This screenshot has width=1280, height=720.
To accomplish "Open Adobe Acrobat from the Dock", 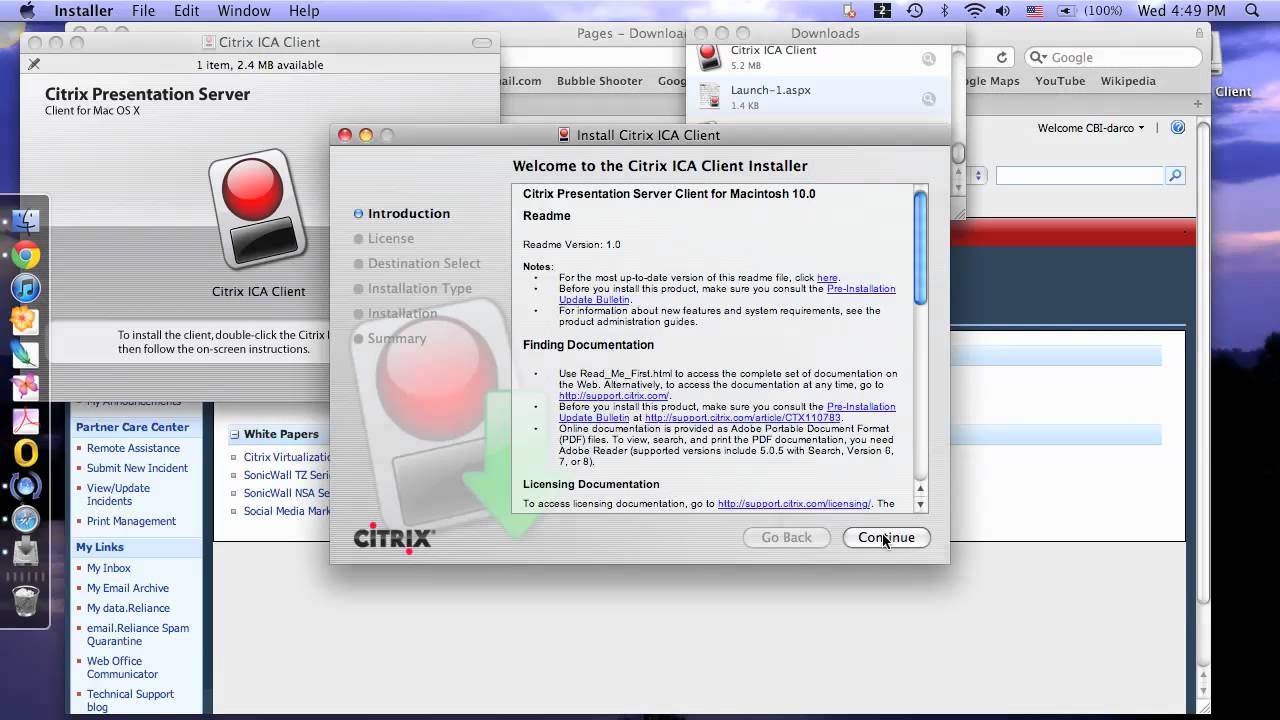I will pyautogui.click(x=25, y=420).
